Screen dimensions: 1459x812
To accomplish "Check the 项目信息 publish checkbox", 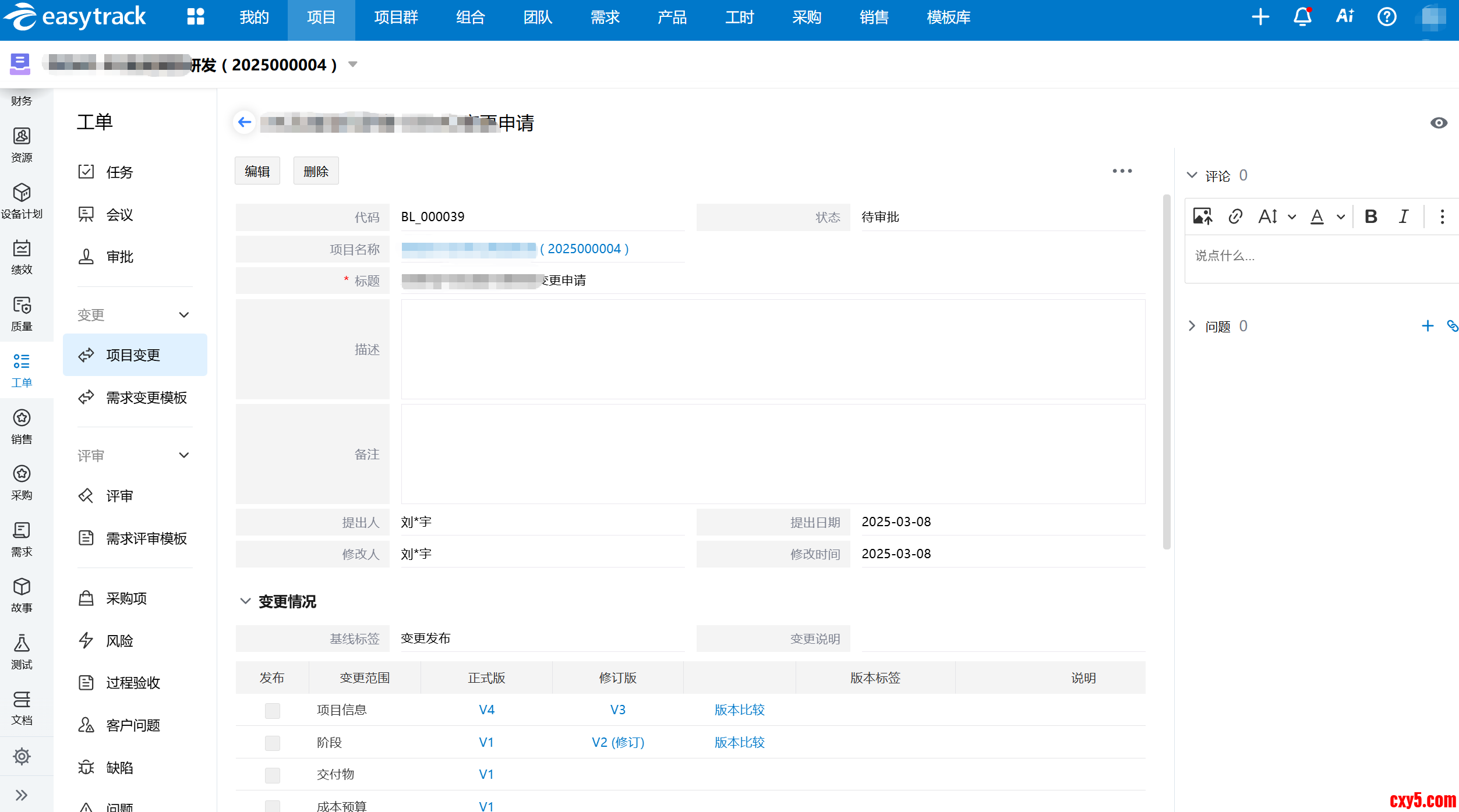I will [272, 710].
